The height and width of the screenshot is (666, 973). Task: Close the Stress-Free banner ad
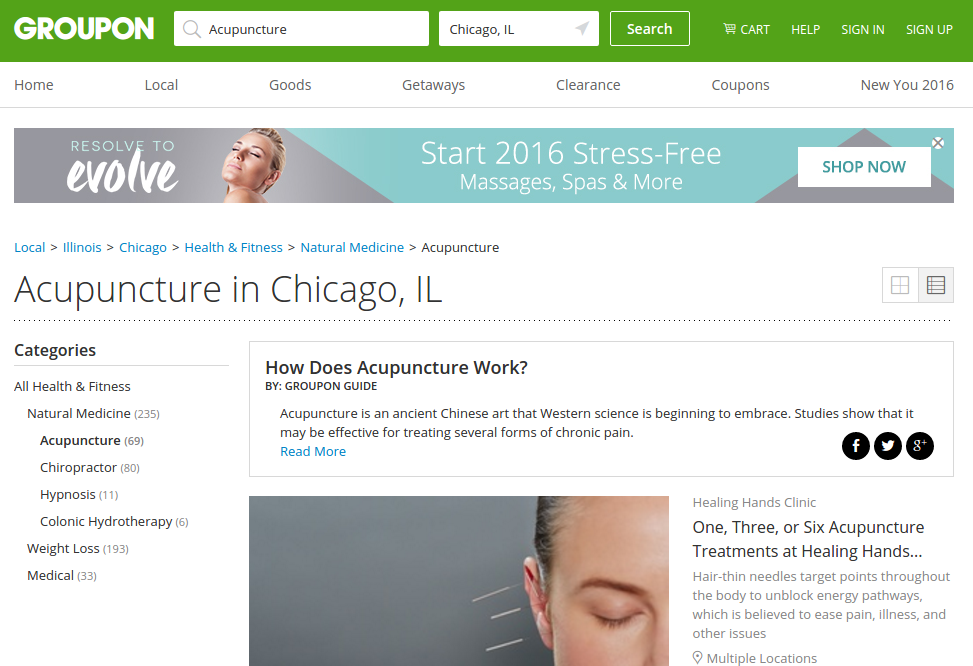coord(938,143)
